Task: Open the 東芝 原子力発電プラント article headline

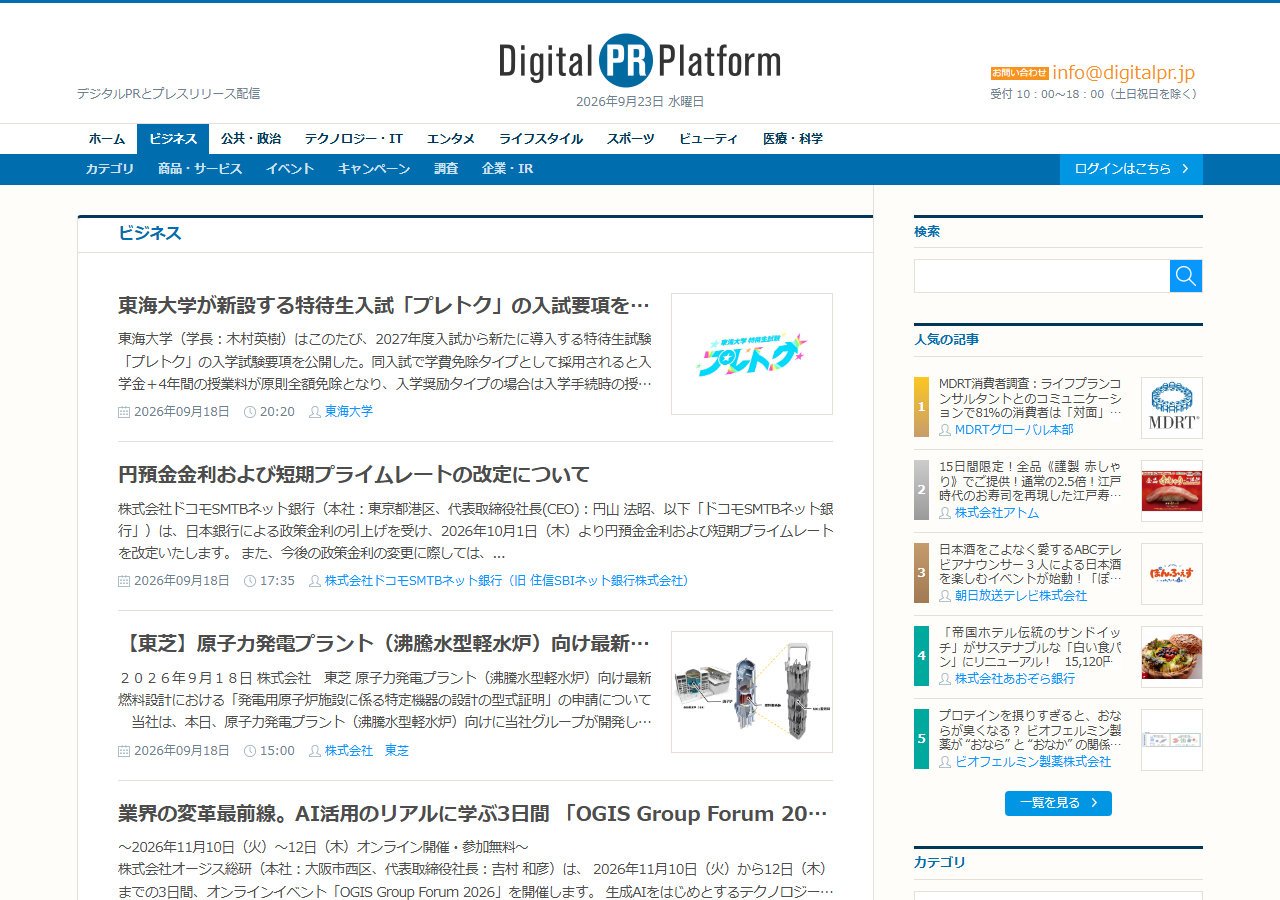Action: (384, 643)
